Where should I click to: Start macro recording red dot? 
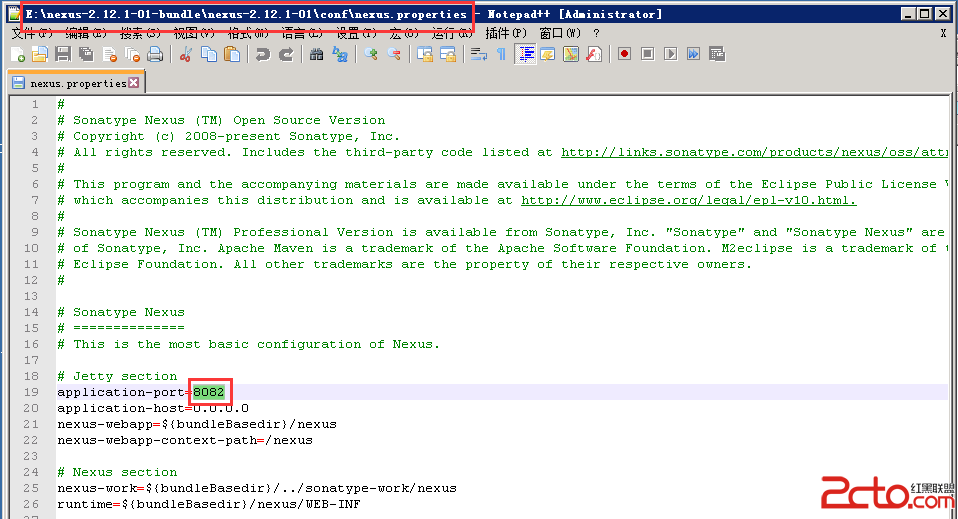(x=624, y=55)
